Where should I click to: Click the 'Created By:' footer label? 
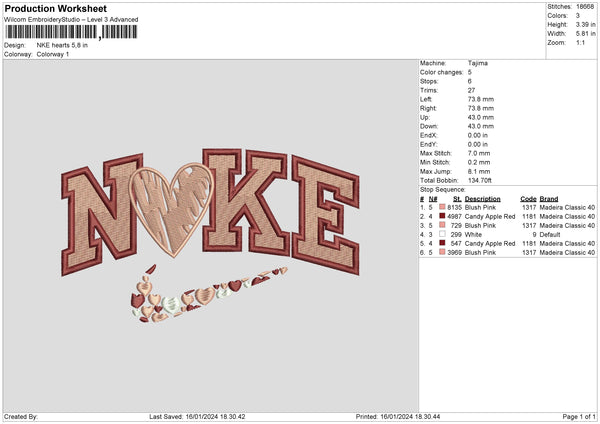(21, 417)
